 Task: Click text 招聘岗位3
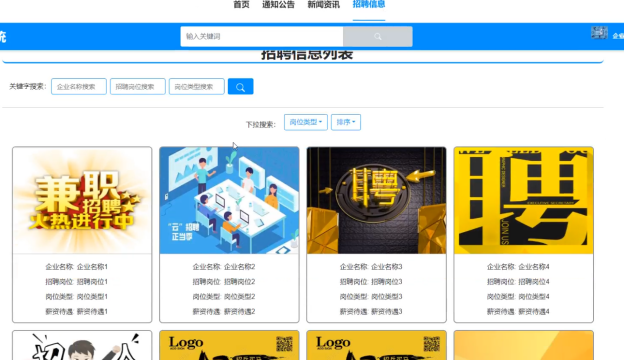[387, 282]
